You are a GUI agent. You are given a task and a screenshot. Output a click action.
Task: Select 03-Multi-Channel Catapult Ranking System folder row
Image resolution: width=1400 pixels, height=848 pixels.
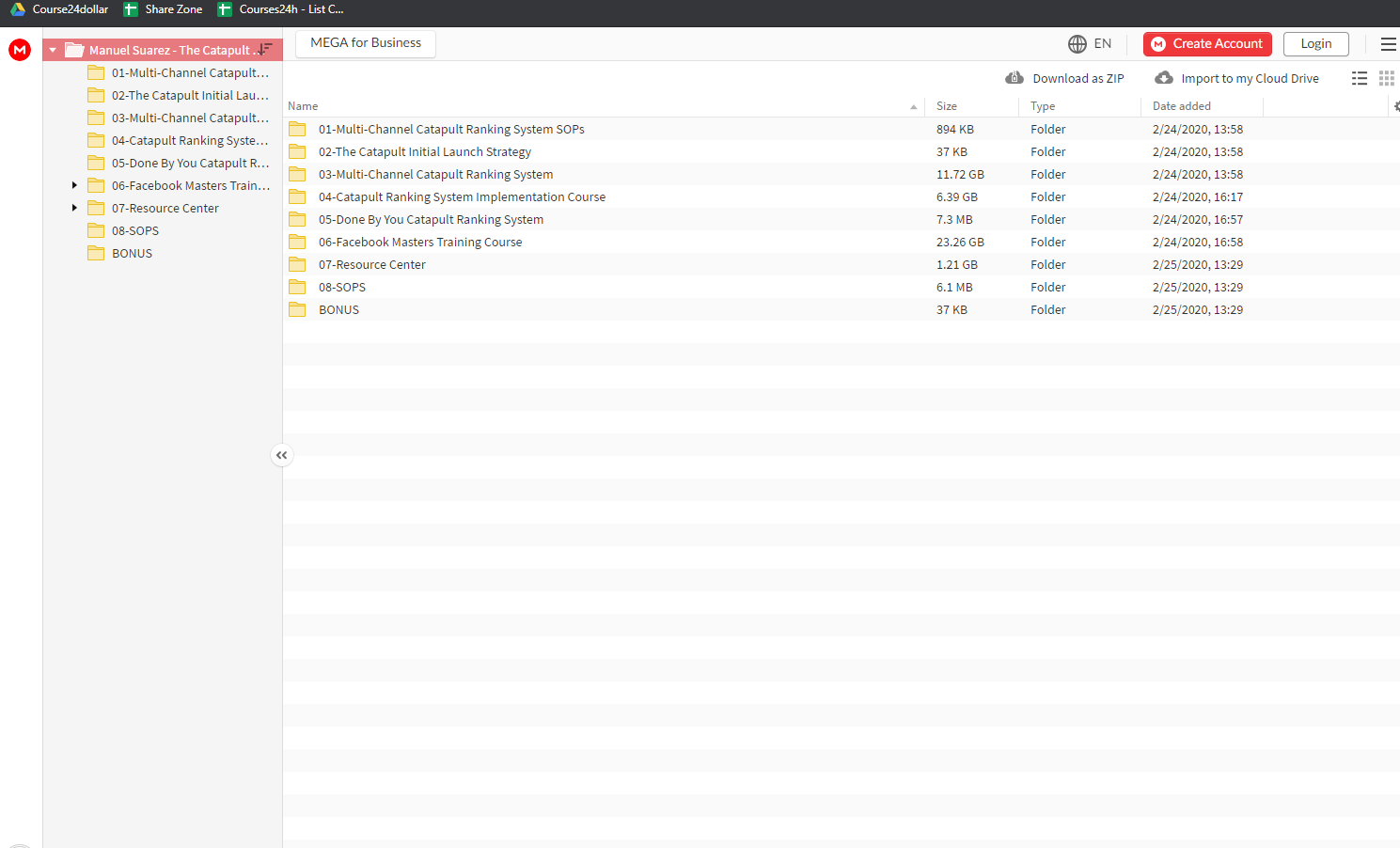click(842, 174)
